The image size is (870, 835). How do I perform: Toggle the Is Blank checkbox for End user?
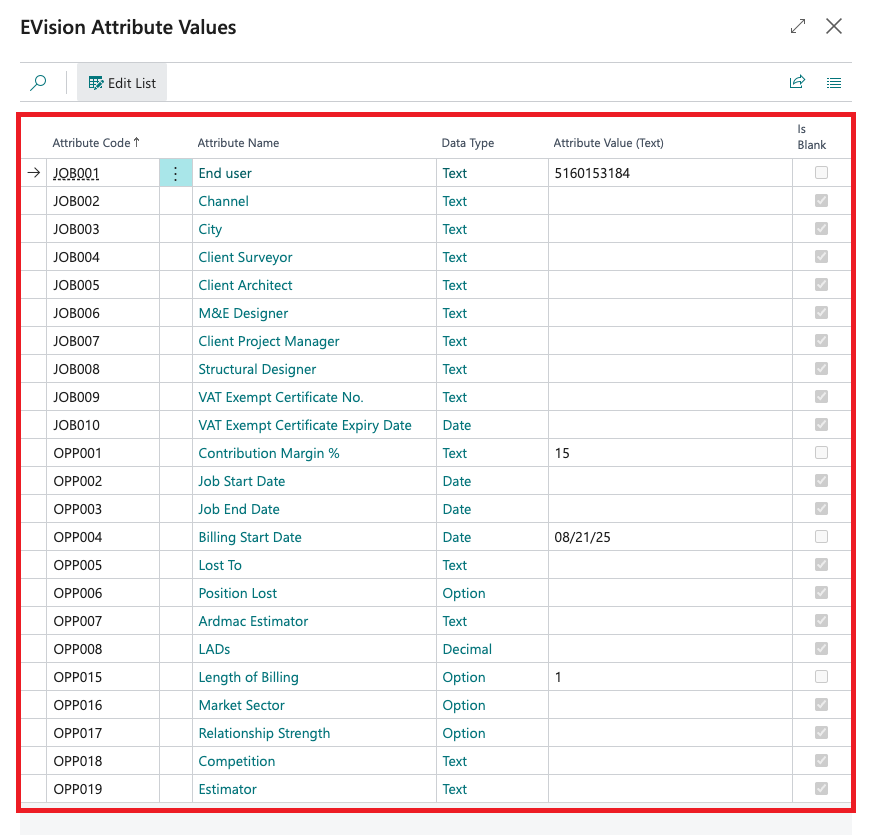[x=822, y=173]
